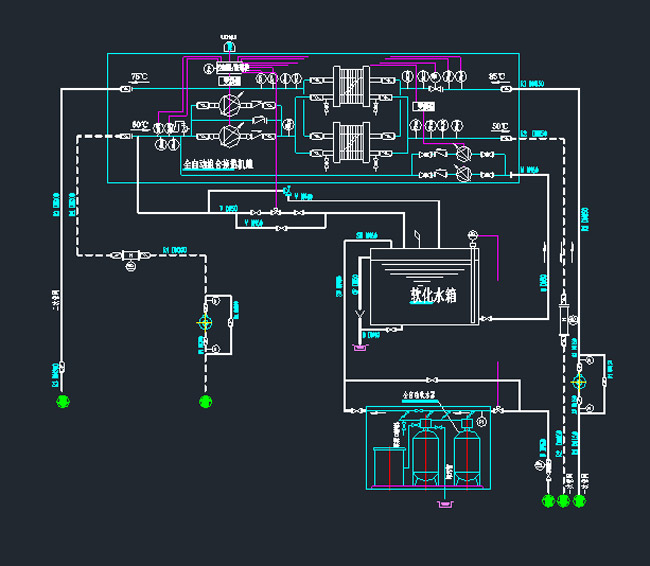
Task: Click the heat meter on the dashed pipe
Action: pyautogui.click(x=130, y=257)
